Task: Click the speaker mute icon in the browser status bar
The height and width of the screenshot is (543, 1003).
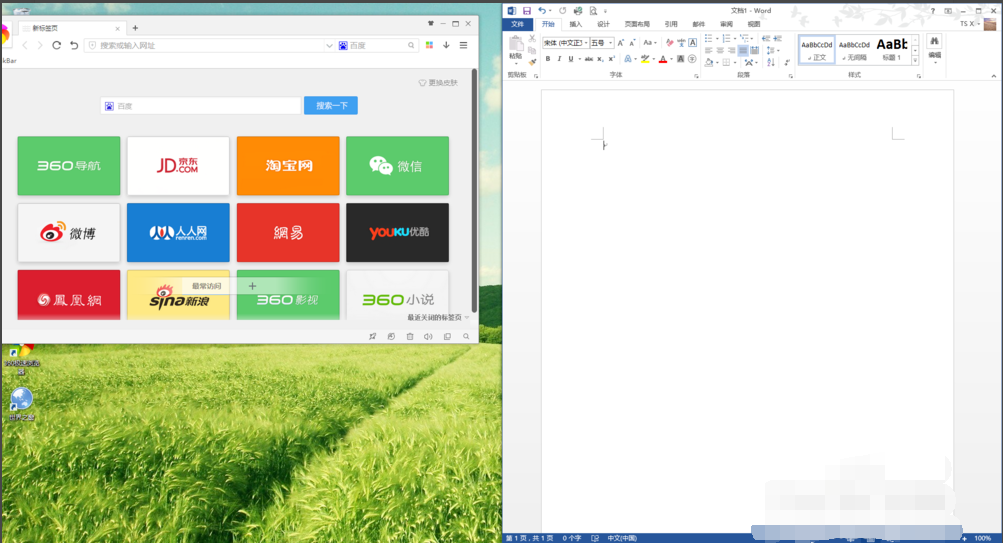Action: pyautogui.click(x=428, y=337)
